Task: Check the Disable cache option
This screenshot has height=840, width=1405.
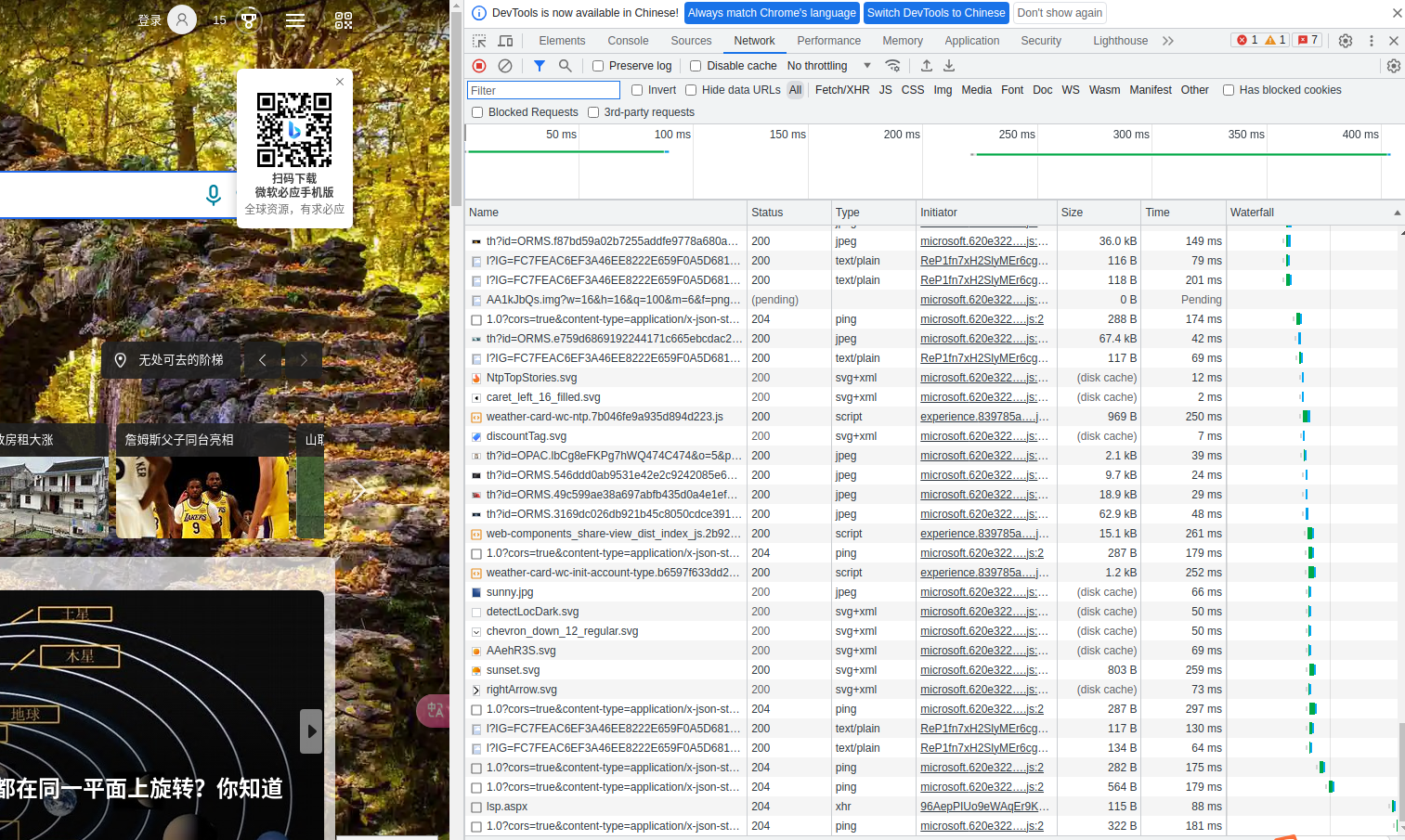Action: (x=696, y=66)
